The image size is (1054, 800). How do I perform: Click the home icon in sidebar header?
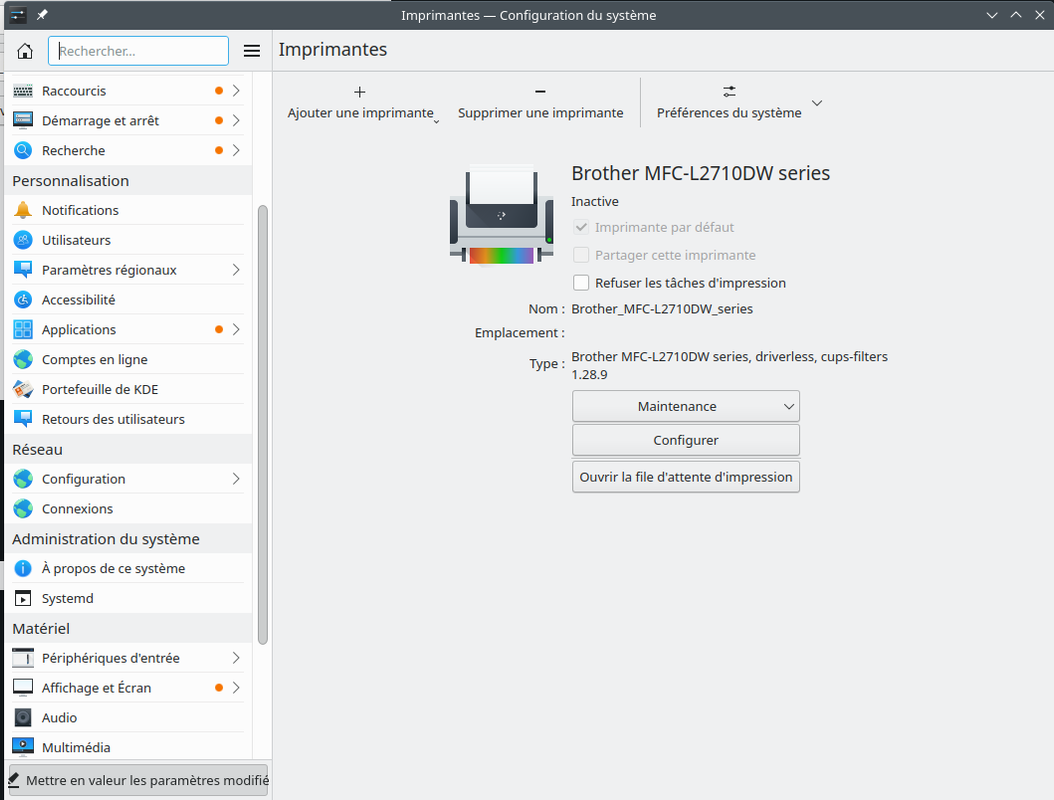pos(25,51)
